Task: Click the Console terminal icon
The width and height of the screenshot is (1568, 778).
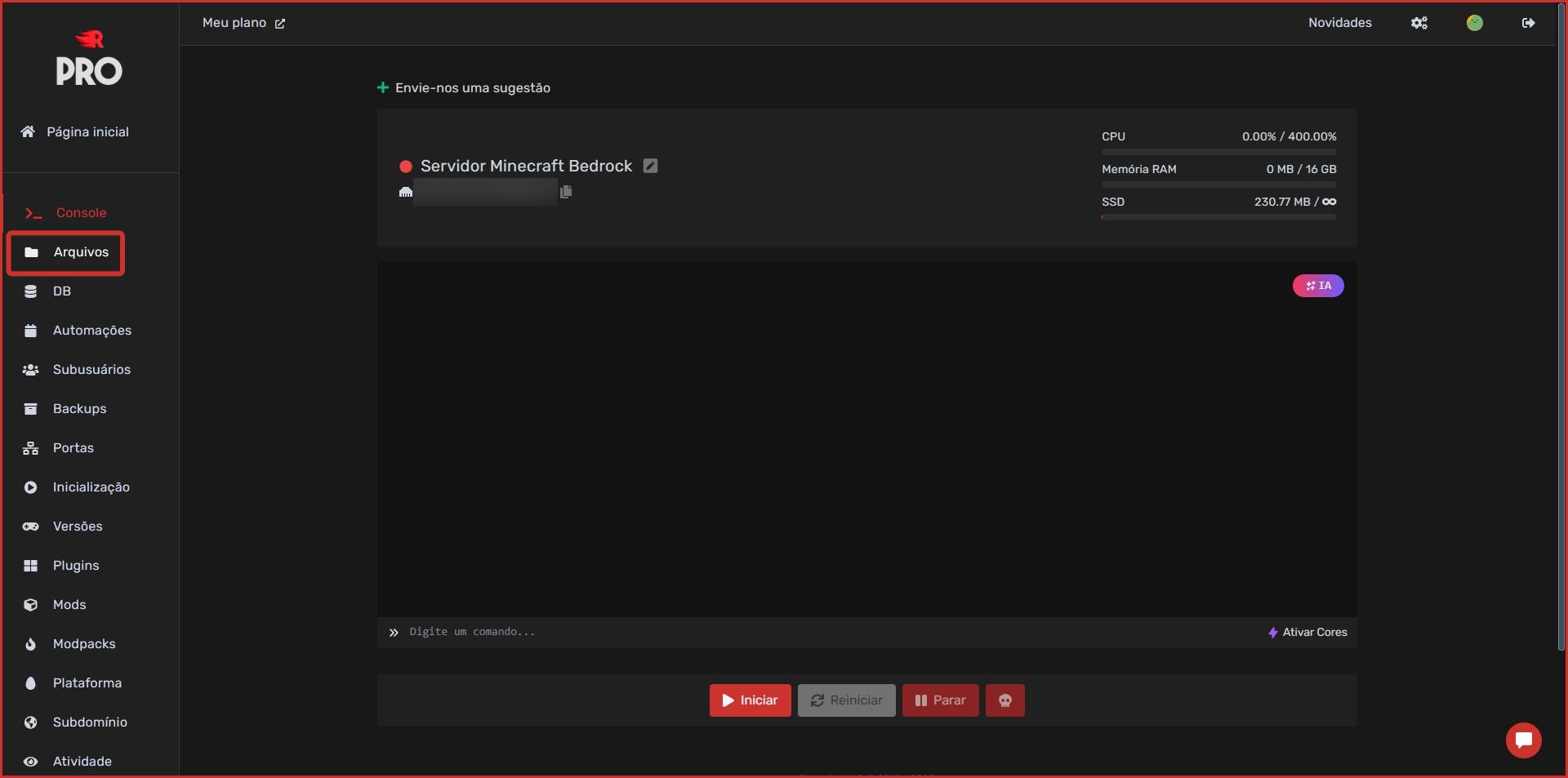Action: 33,213
